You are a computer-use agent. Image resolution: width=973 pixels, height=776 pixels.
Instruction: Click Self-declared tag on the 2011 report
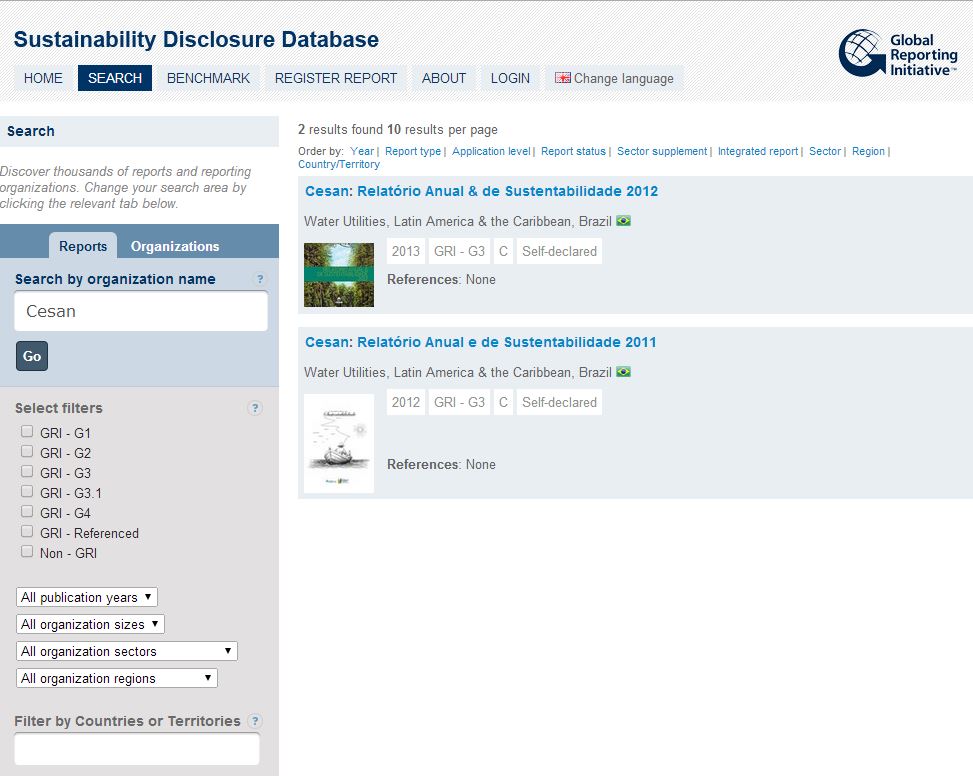coord(559,402)
